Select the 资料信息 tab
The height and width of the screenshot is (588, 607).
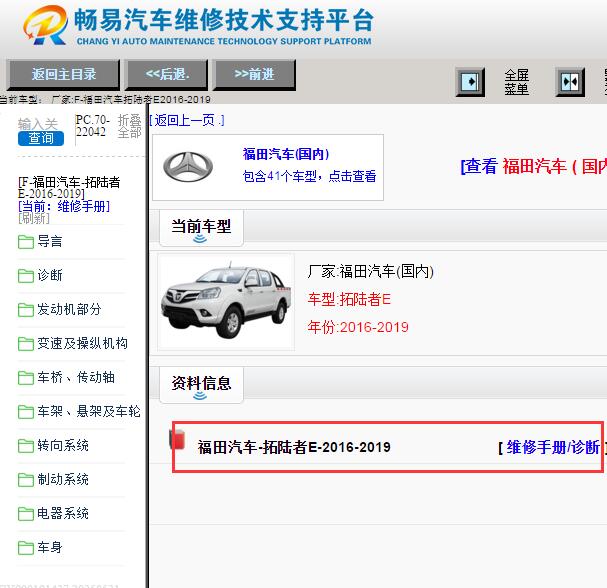(x=201, y=384)
